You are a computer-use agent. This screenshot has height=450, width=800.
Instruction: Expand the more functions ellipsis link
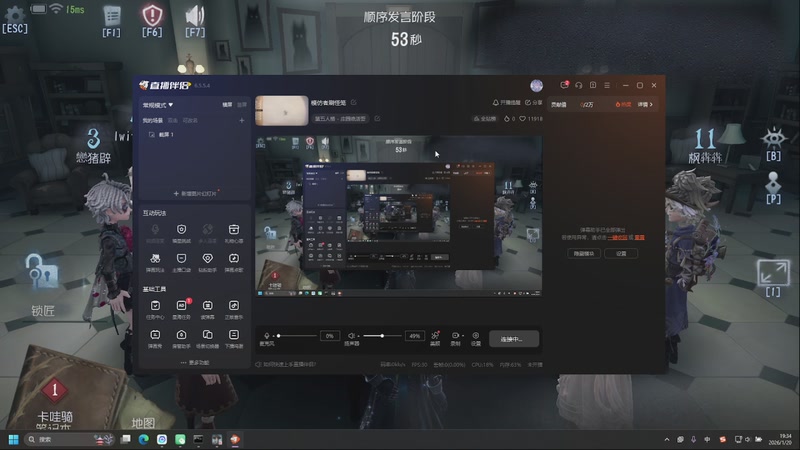click(x=195, y=363)
